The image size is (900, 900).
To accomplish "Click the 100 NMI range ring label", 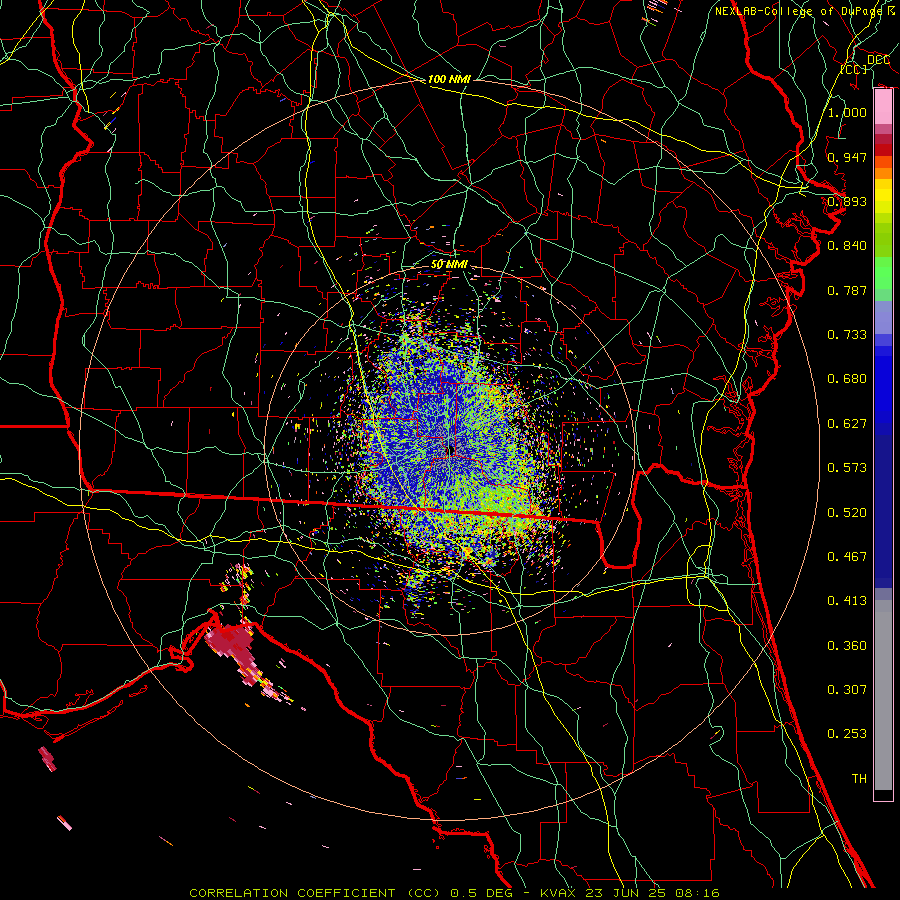I will pyautogui.click(x=449, y=79).
